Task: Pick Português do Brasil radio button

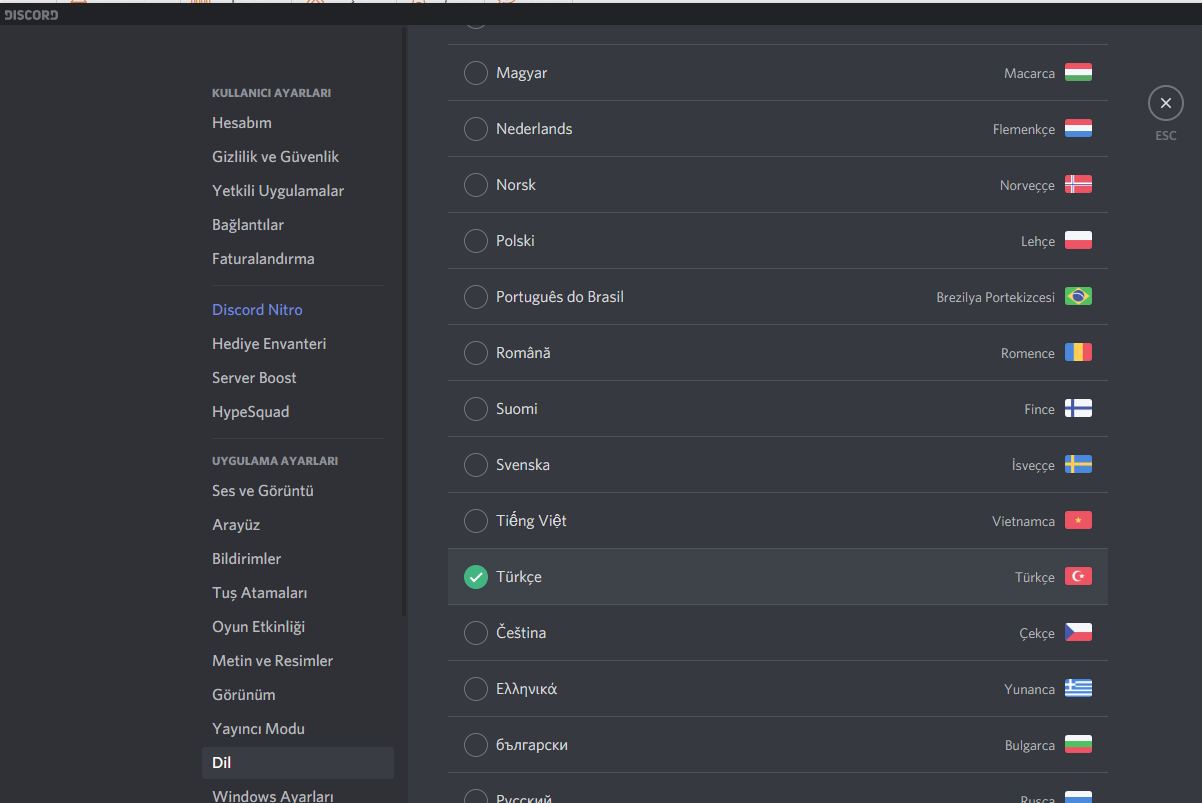Action: [x=476, y=297]
